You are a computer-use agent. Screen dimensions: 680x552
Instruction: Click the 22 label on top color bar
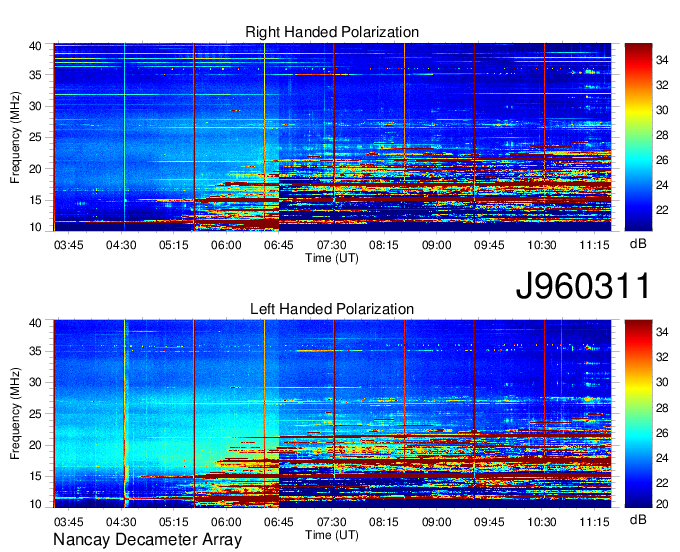coord(662,210)
